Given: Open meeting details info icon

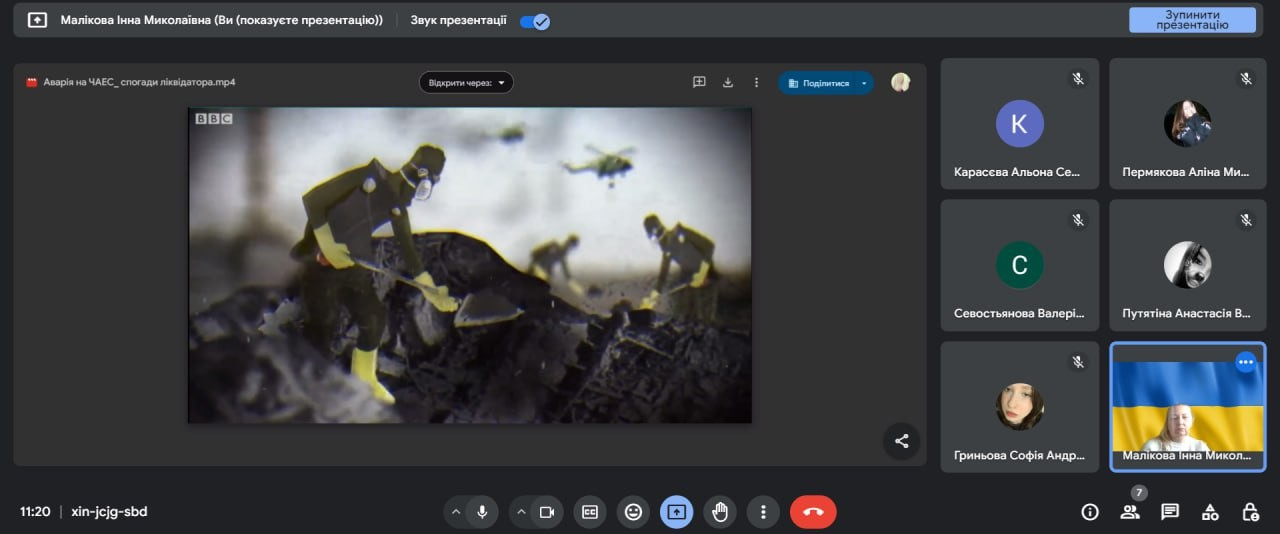Looking at the screenshot, I should click(1090, 512).
